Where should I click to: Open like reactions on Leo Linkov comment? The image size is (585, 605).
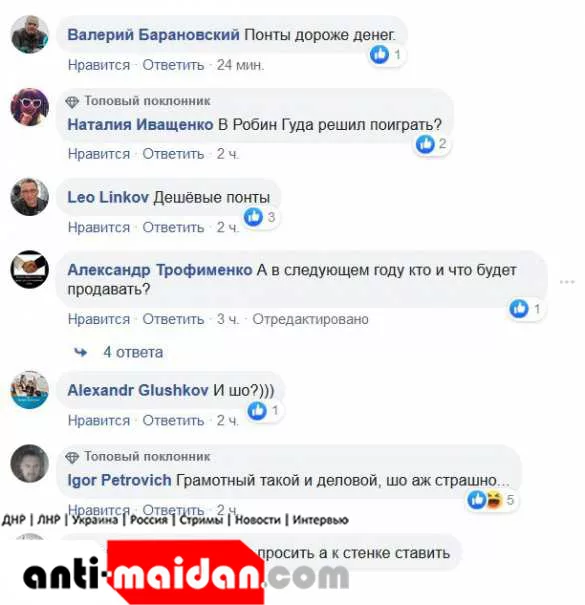254,217
